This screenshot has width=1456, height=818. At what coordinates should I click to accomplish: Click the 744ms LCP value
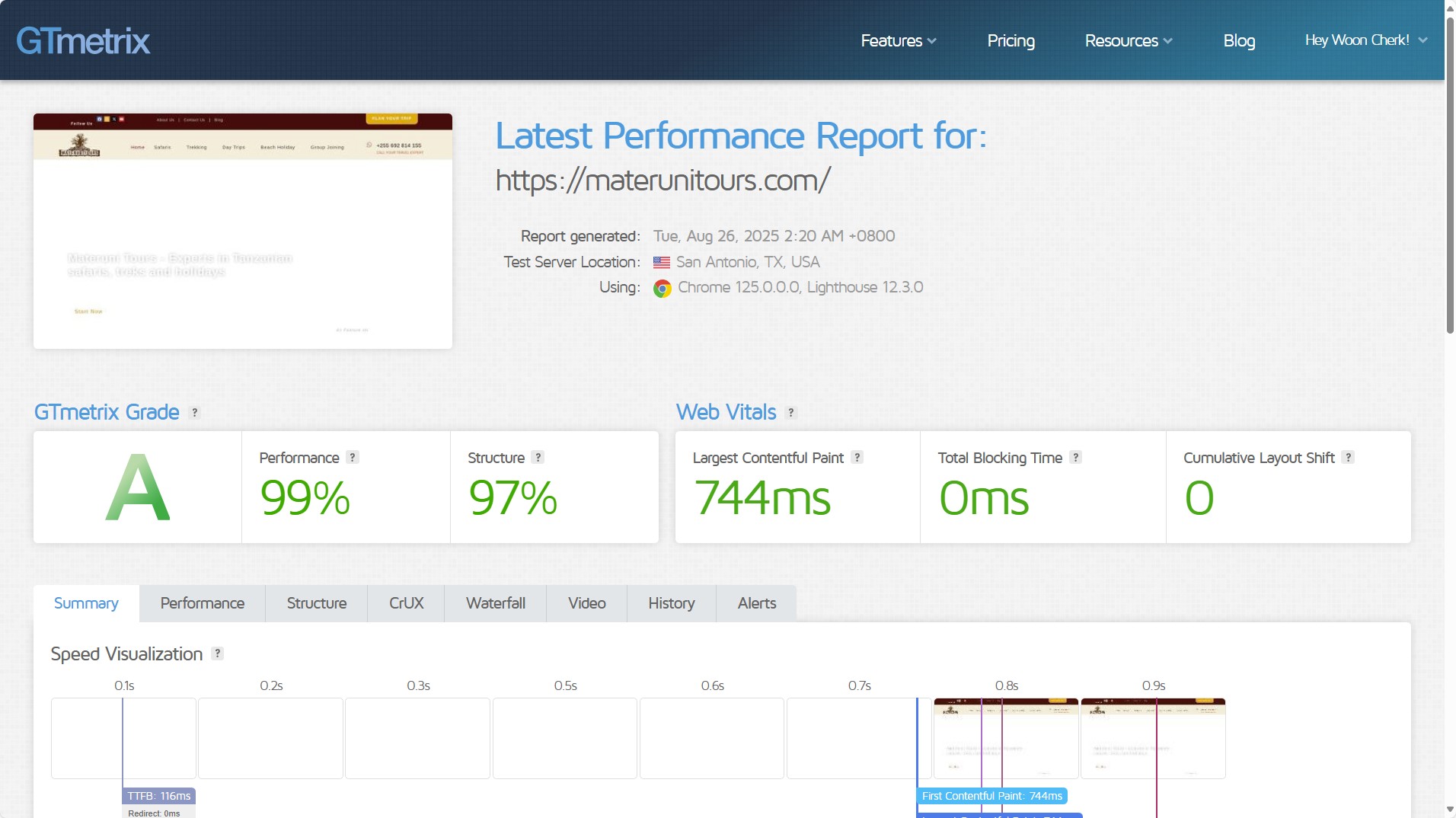pyautogui.click(x=762, y=498)
